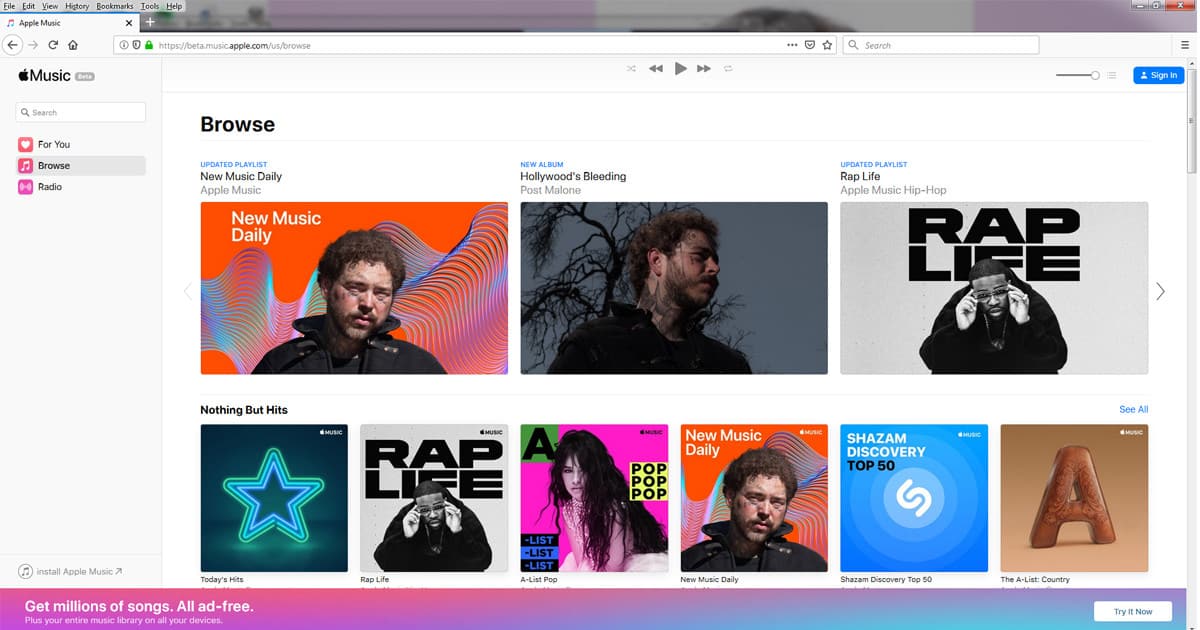Open New Music Daily cover in Hits row
Viewport: 1200px width, 630px height.
[754, 498]
